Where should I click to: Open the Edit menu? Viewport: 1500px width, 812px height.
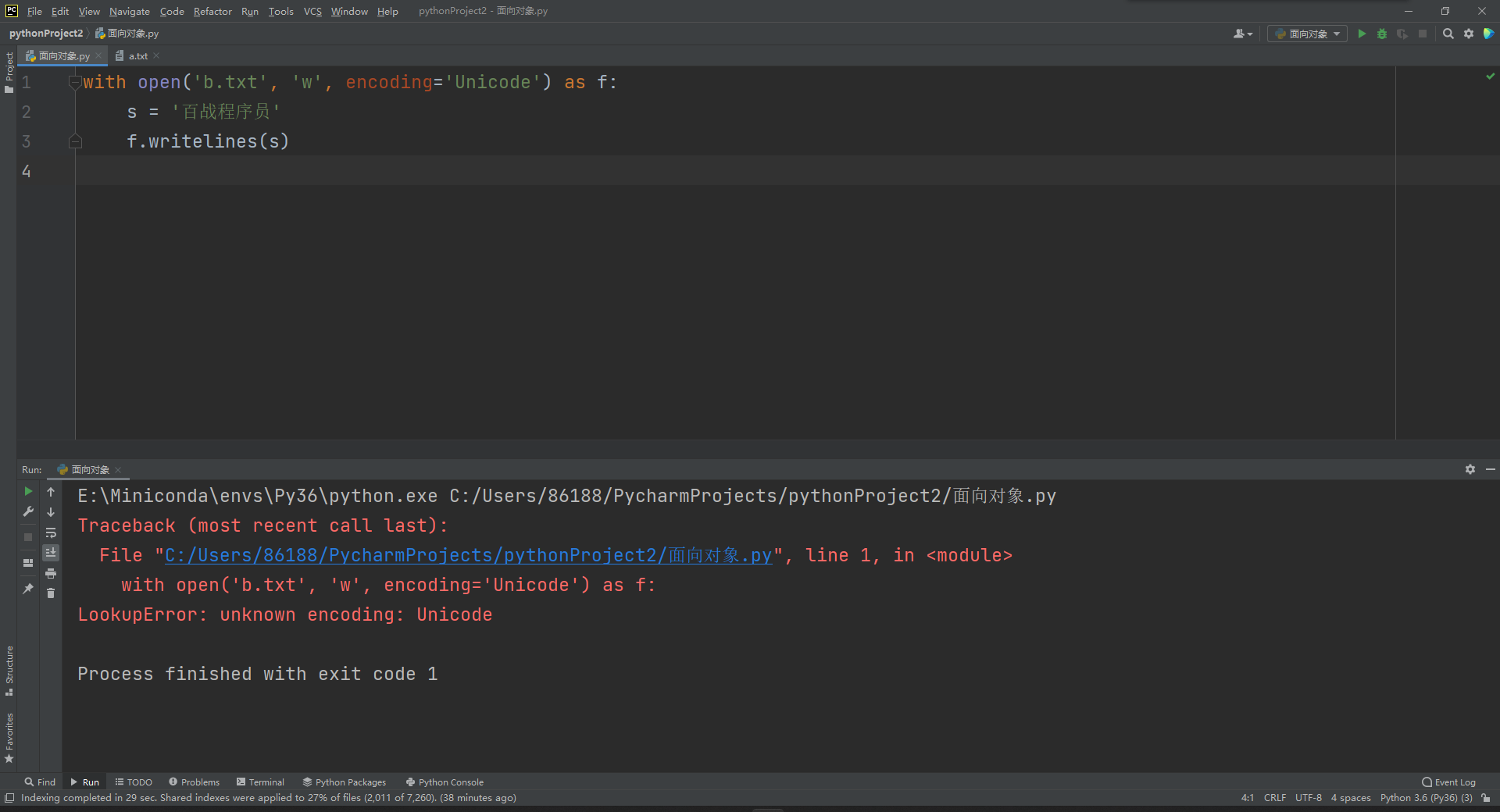click(60, 11)
